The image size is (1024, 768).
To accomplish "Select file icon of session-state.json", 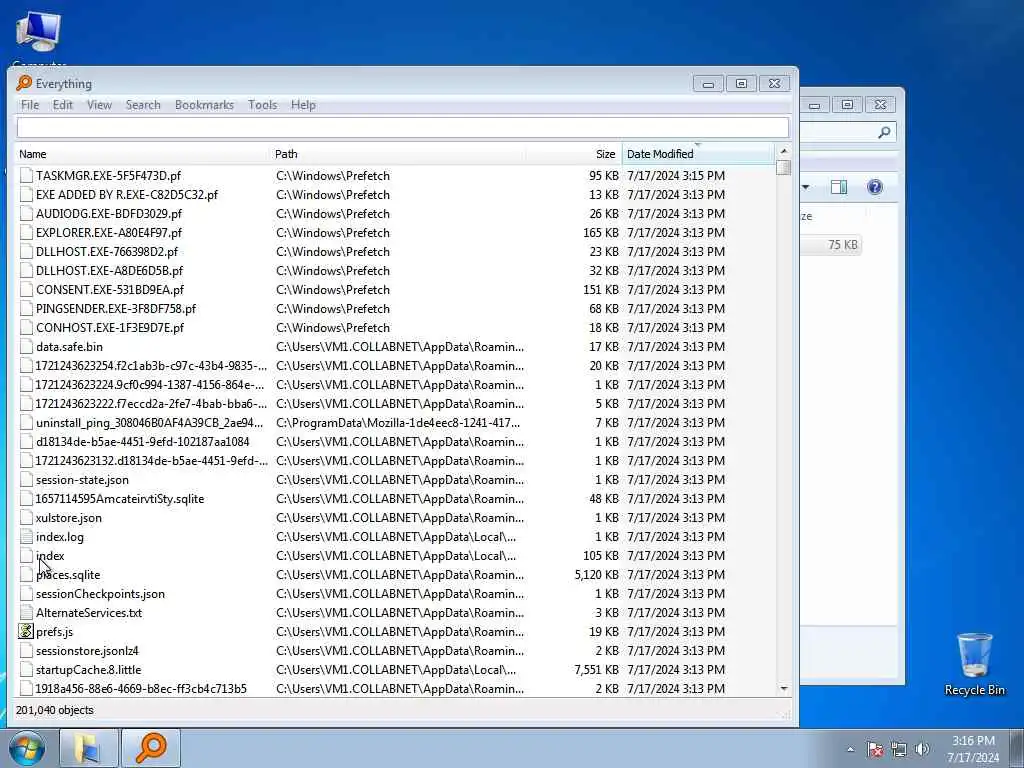I will 26,479.
